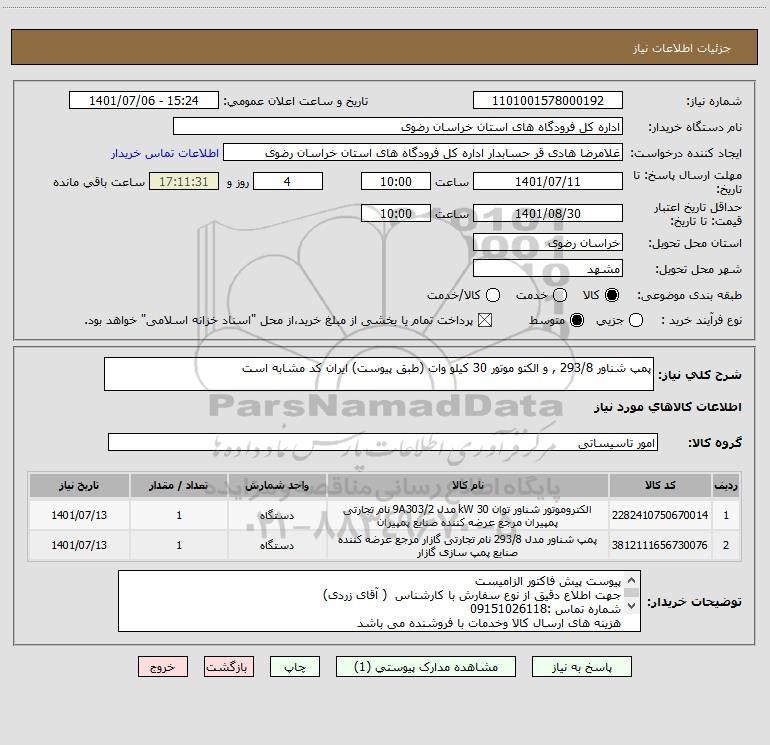
Task: Click the کد کالا column header
Action: tap(660, 485)
